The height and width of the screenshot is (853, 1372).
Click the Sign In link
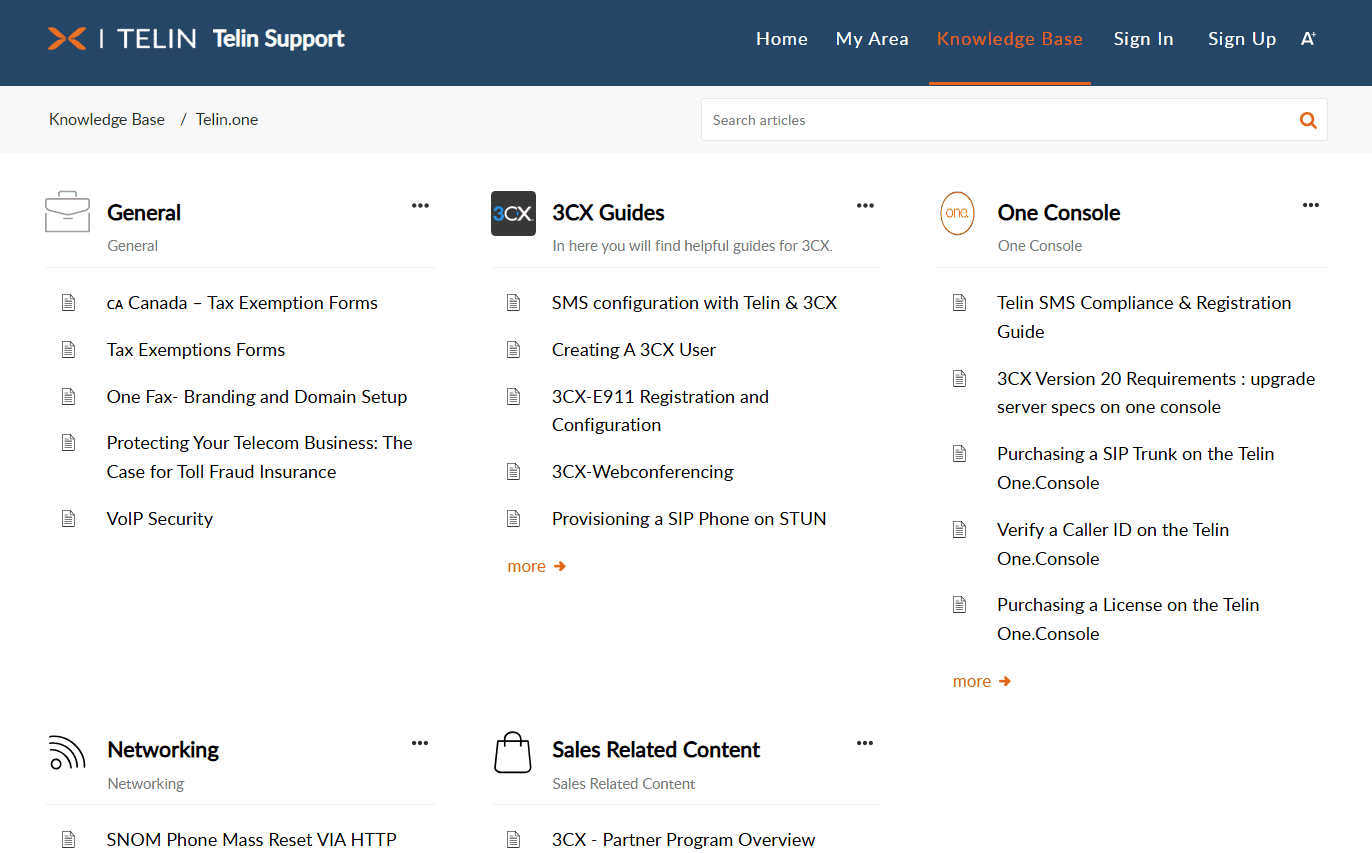[1143, 39]
